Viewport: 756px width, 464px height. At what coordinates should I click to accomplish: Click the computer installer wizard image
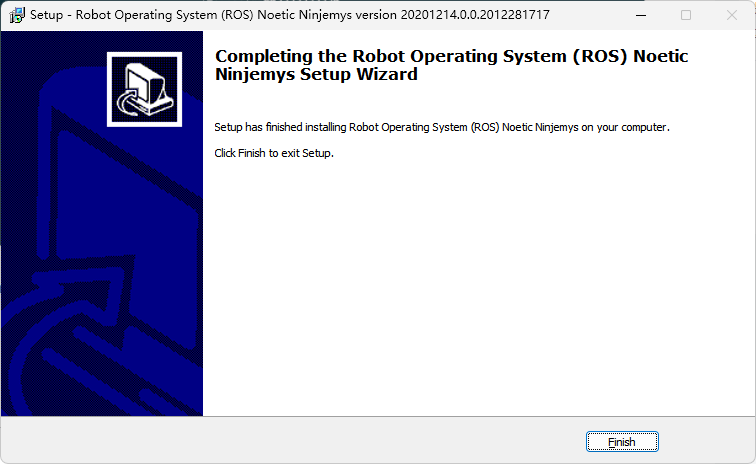(145, 90)
